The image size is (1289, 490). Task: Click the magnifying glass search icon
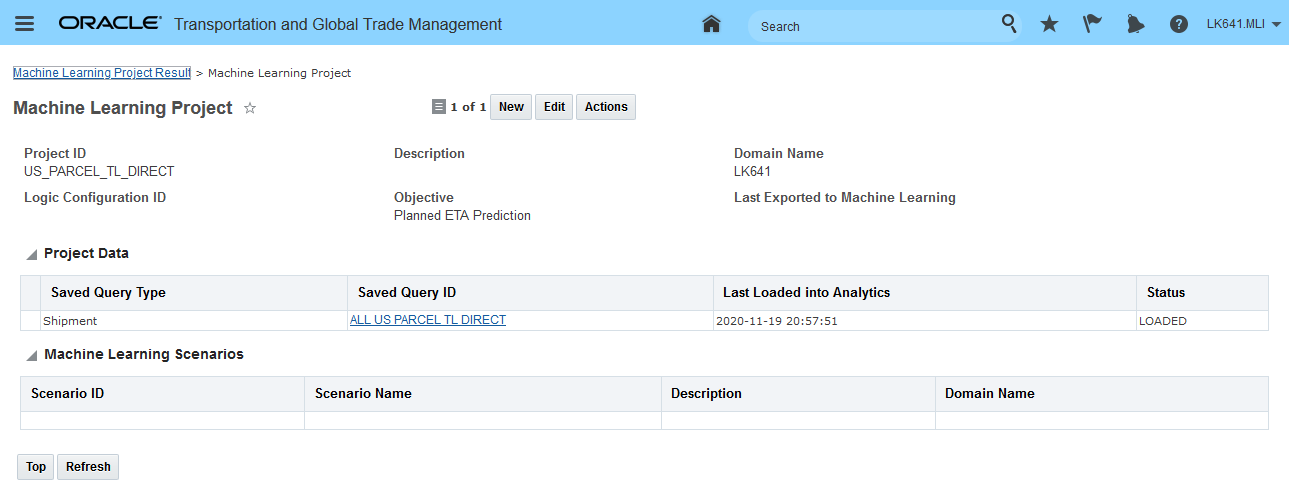pyautogui.click(x=1009, y=23)
